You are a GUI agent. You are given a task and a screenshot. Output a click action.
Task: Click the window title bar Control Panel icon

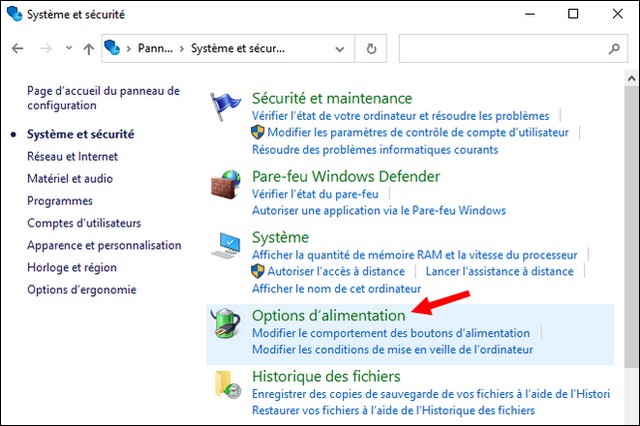click(x=14, y=14)
